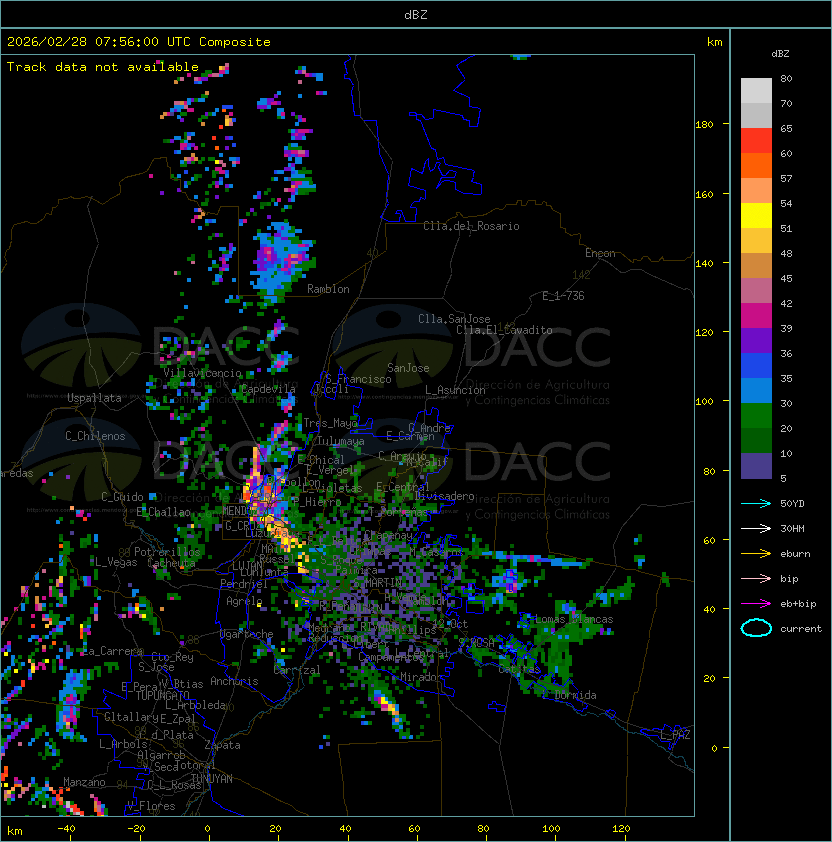Screen dimensions: 832x842
Task: Click the Uspallata map label
Action: click(94, 398)
